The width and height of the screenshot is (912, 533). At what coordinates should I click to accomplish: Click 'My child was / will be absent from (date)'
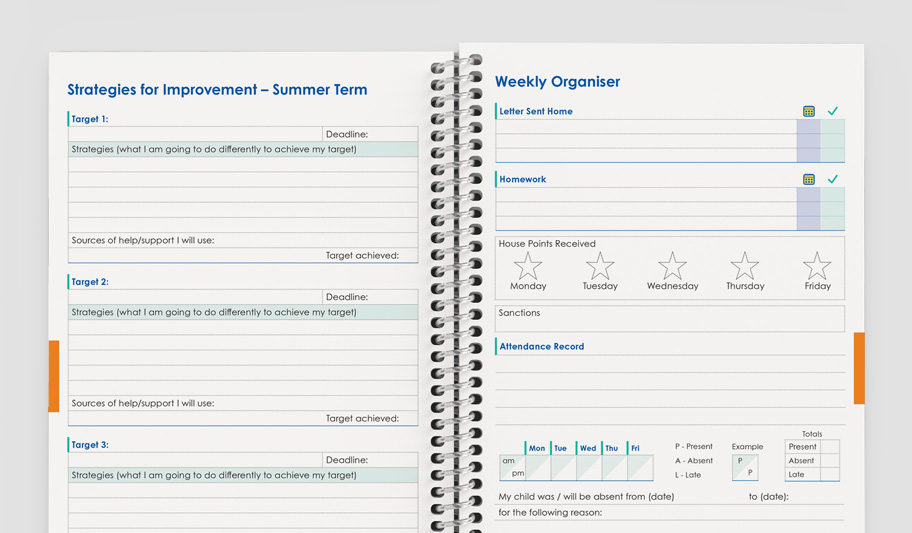tap(586, 497)
